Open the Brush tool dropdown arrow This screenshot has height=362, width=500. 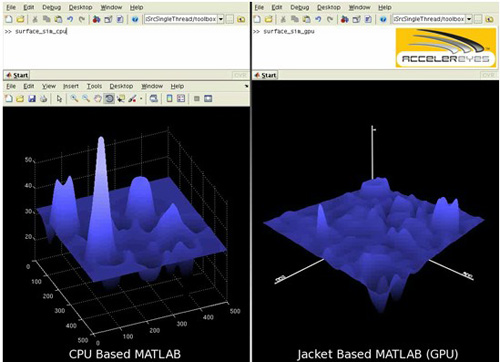pyautogui.click(x=141, y=99)
